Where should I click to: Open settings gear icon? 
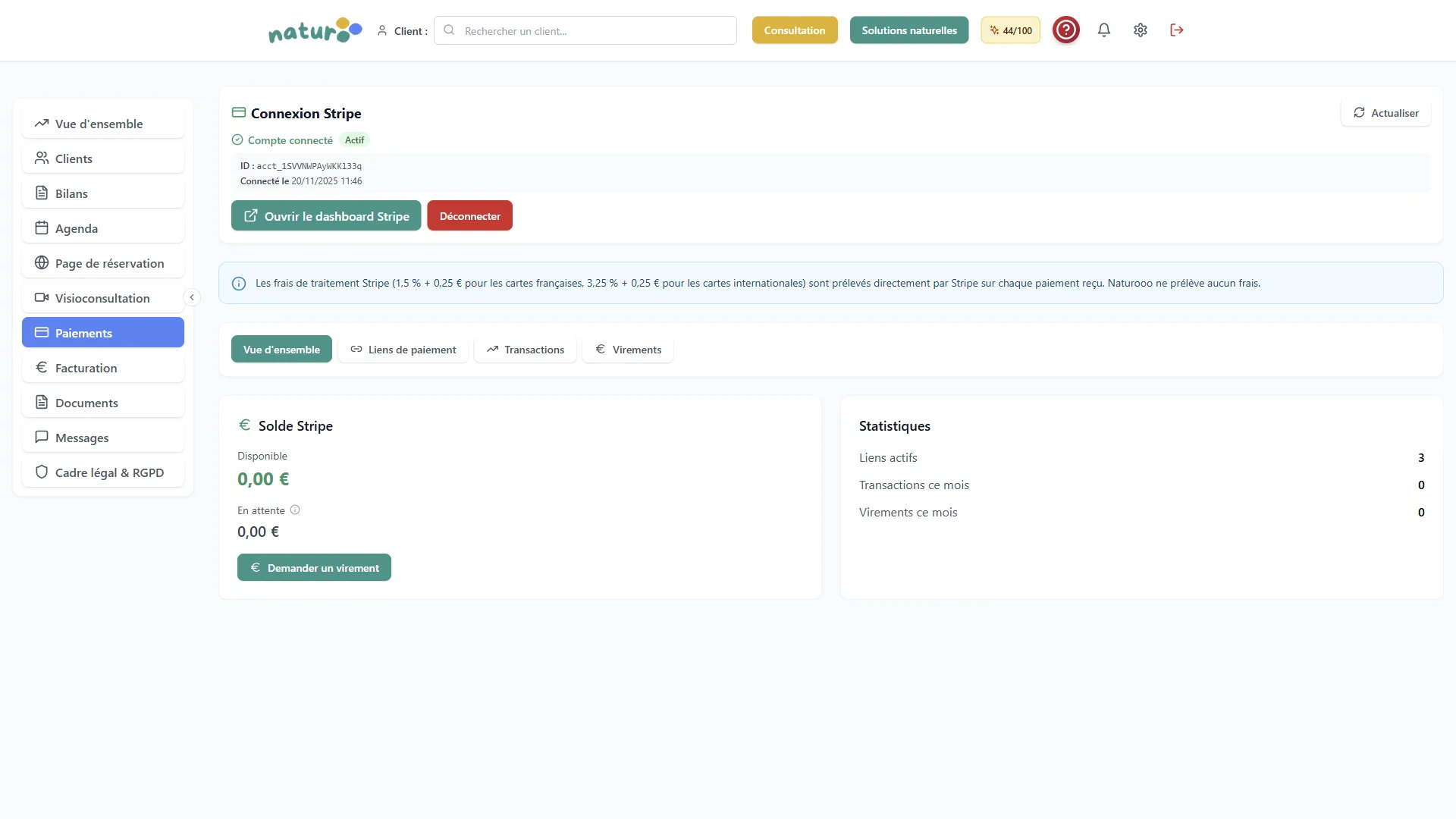[1141, 30]
